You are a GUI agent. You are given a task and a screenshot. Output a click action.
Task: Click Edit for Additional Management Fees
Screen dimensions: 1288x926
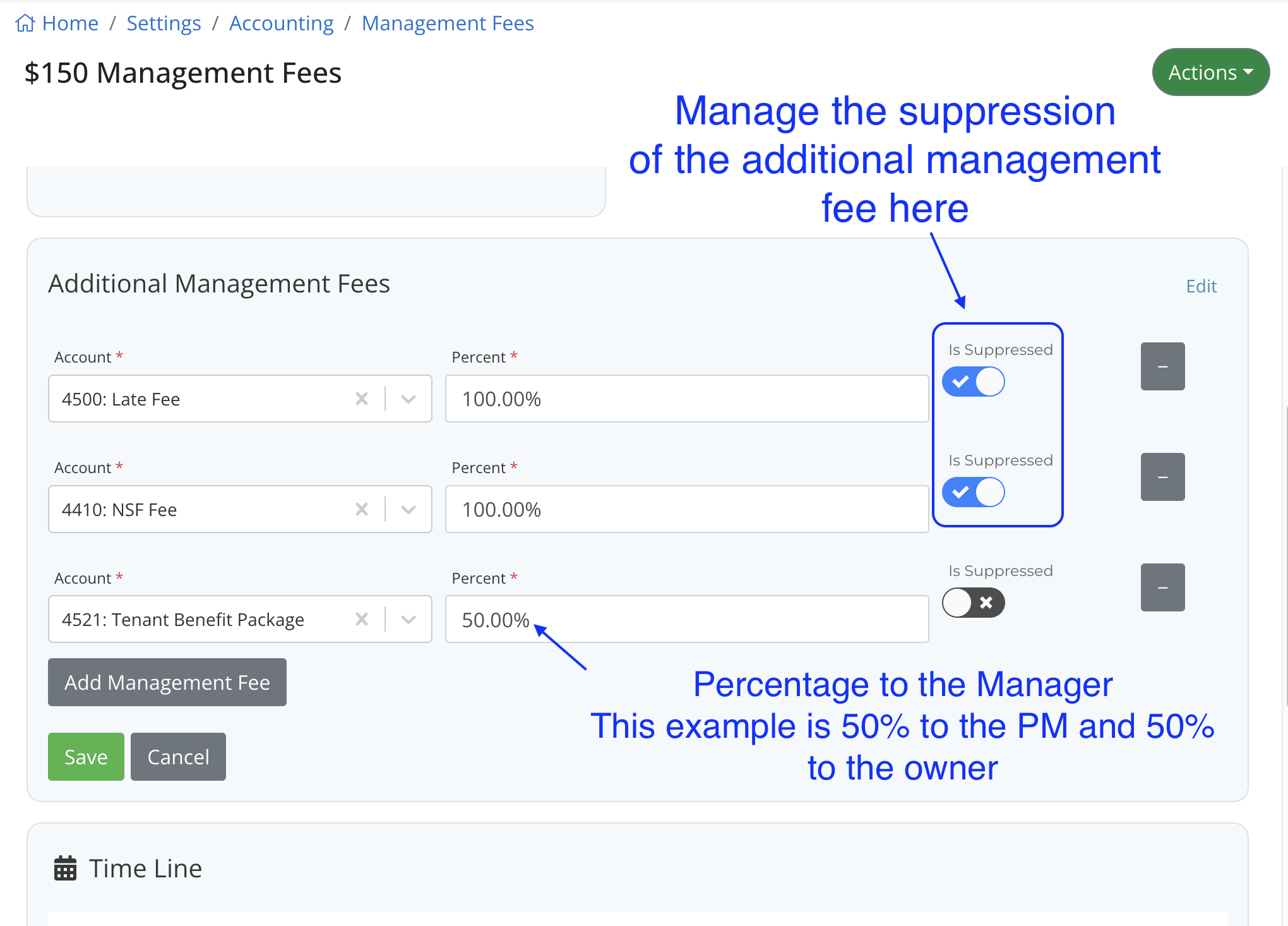[1201, 286]
